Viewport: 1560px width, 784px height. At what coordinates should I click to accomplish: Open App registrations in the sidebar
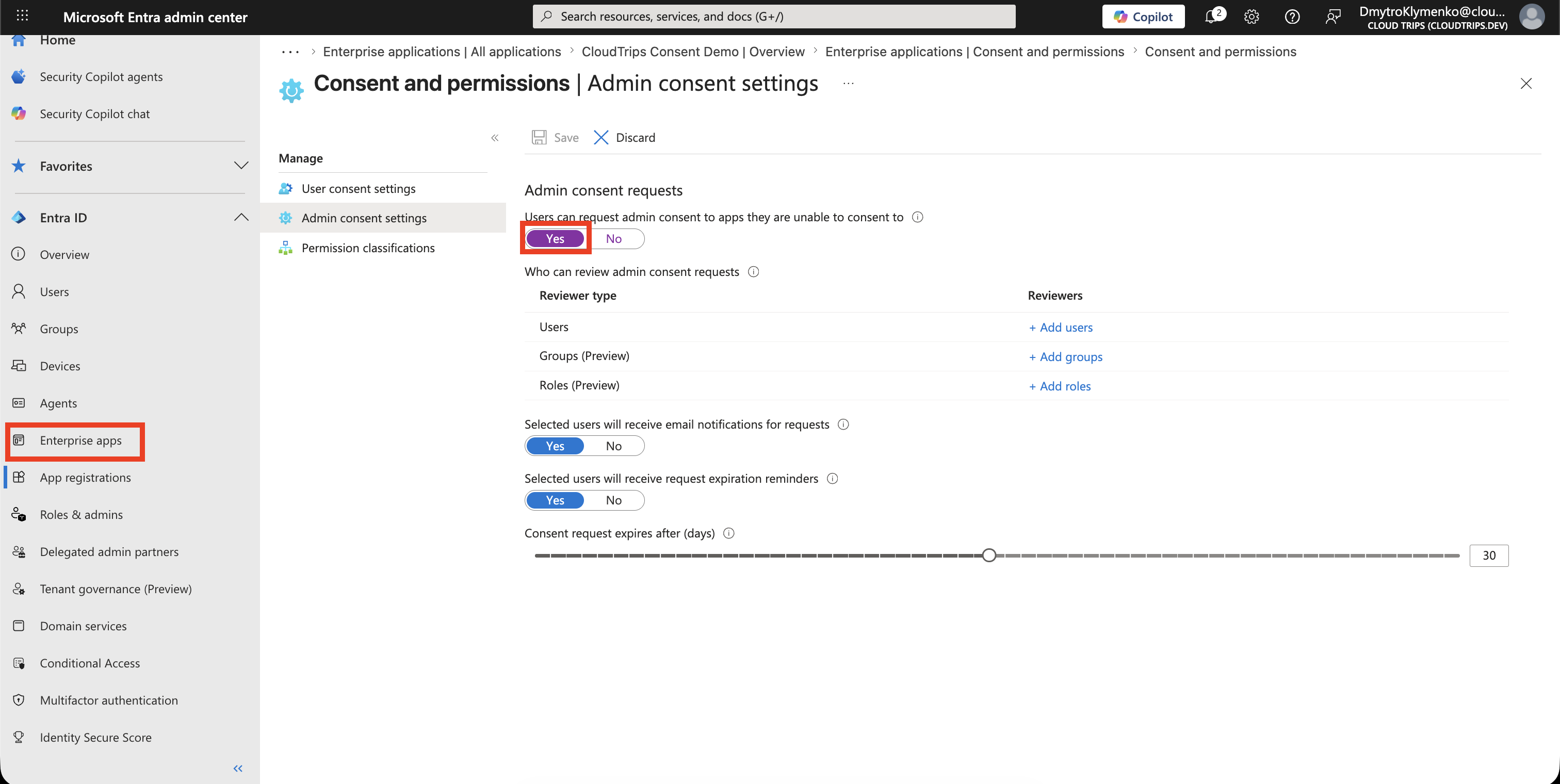(x=86, y=477)
